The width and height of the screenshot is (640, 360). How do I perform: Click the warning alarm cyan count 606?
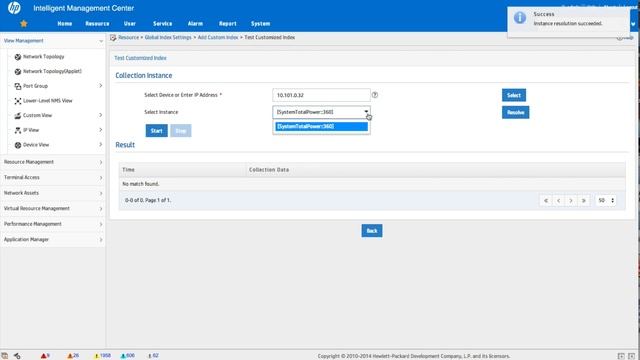point(128,356)
